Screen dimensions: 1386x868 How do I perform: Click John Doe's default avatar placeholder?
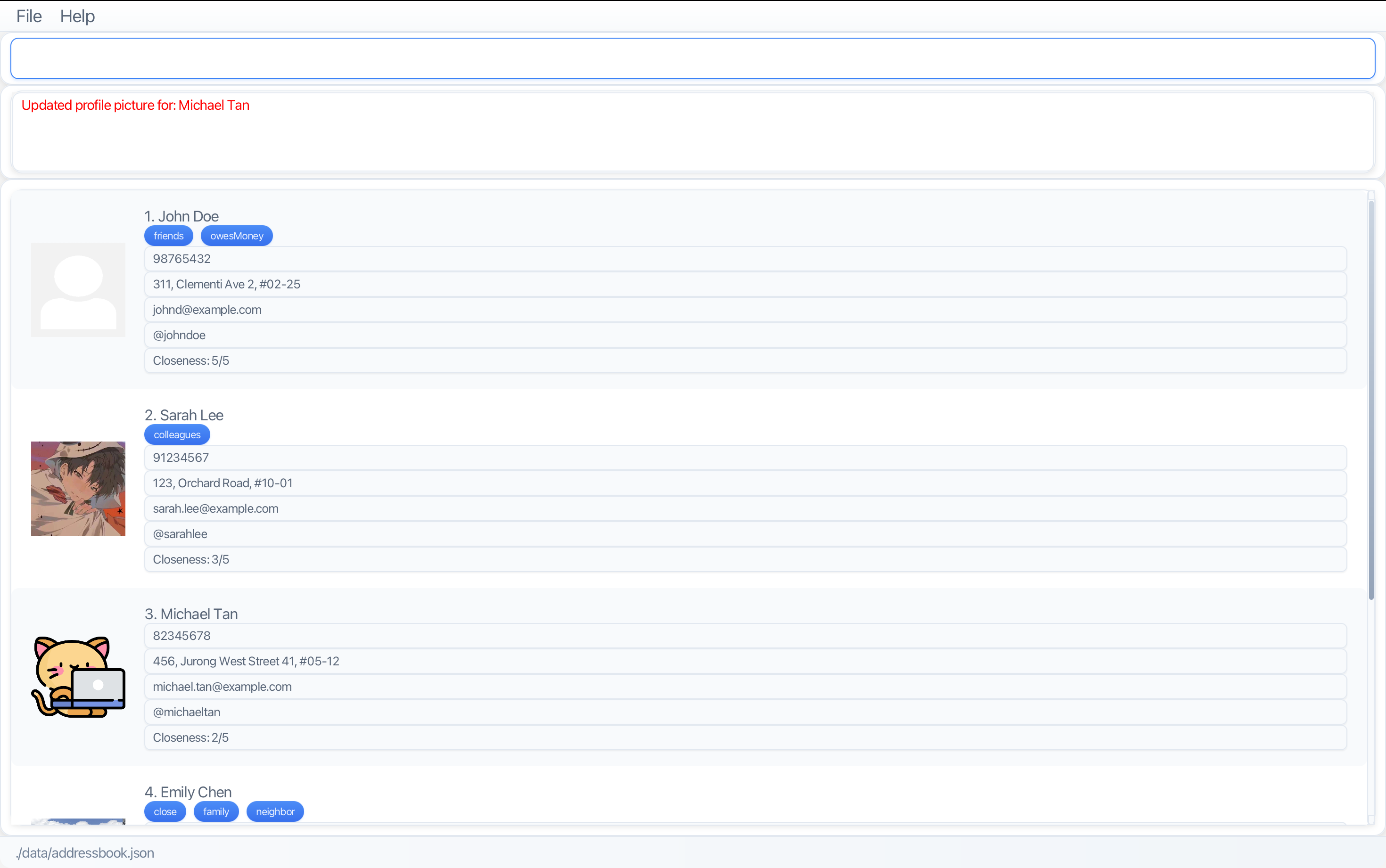pos(78,290)
